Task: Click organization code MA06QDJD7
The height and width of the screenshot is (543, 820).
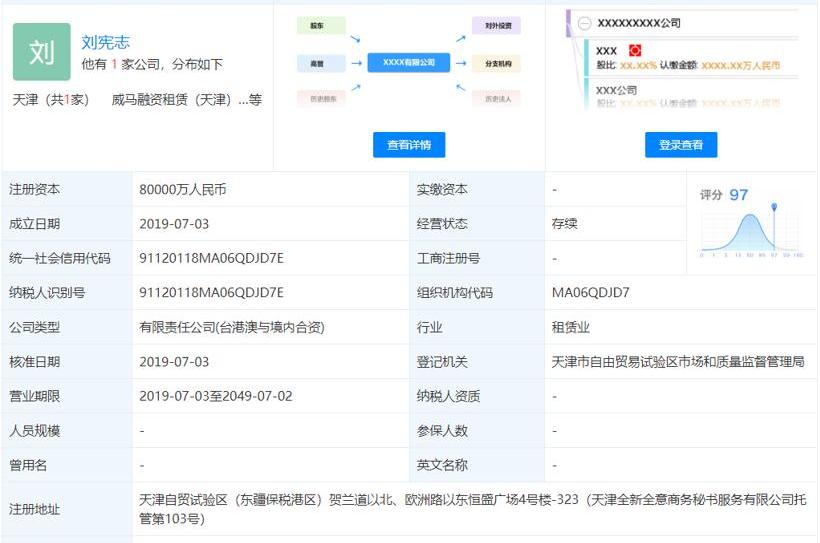Action: pos(590,293)
